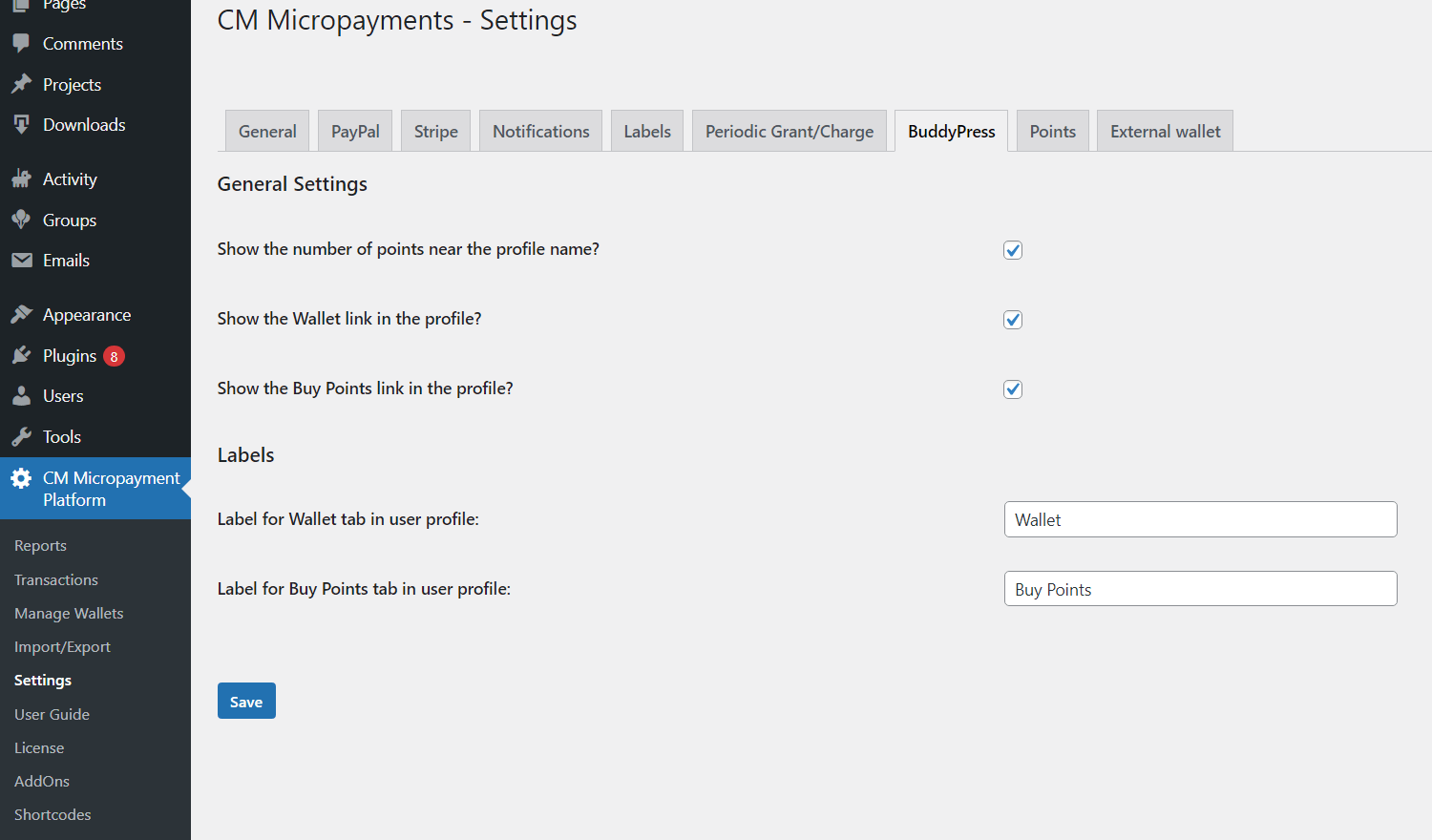Switch to the PayPal tab
Screen dimensions: 1432x840
pos(355,132)
